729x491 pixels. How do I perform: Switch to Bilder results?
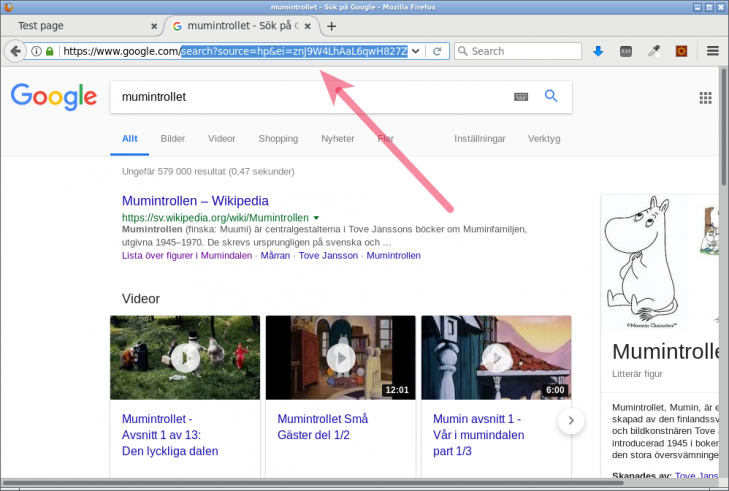[x=172, y=139]
